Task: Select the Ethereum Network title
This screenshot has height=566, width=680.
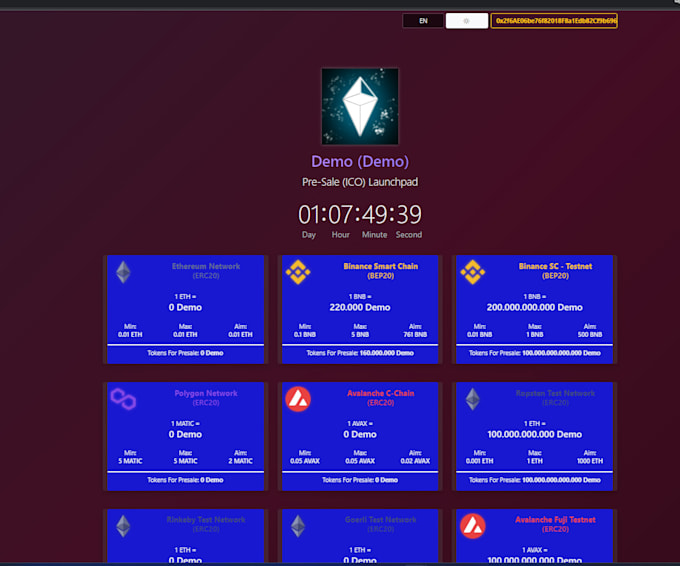Action: tap(206, 266)
